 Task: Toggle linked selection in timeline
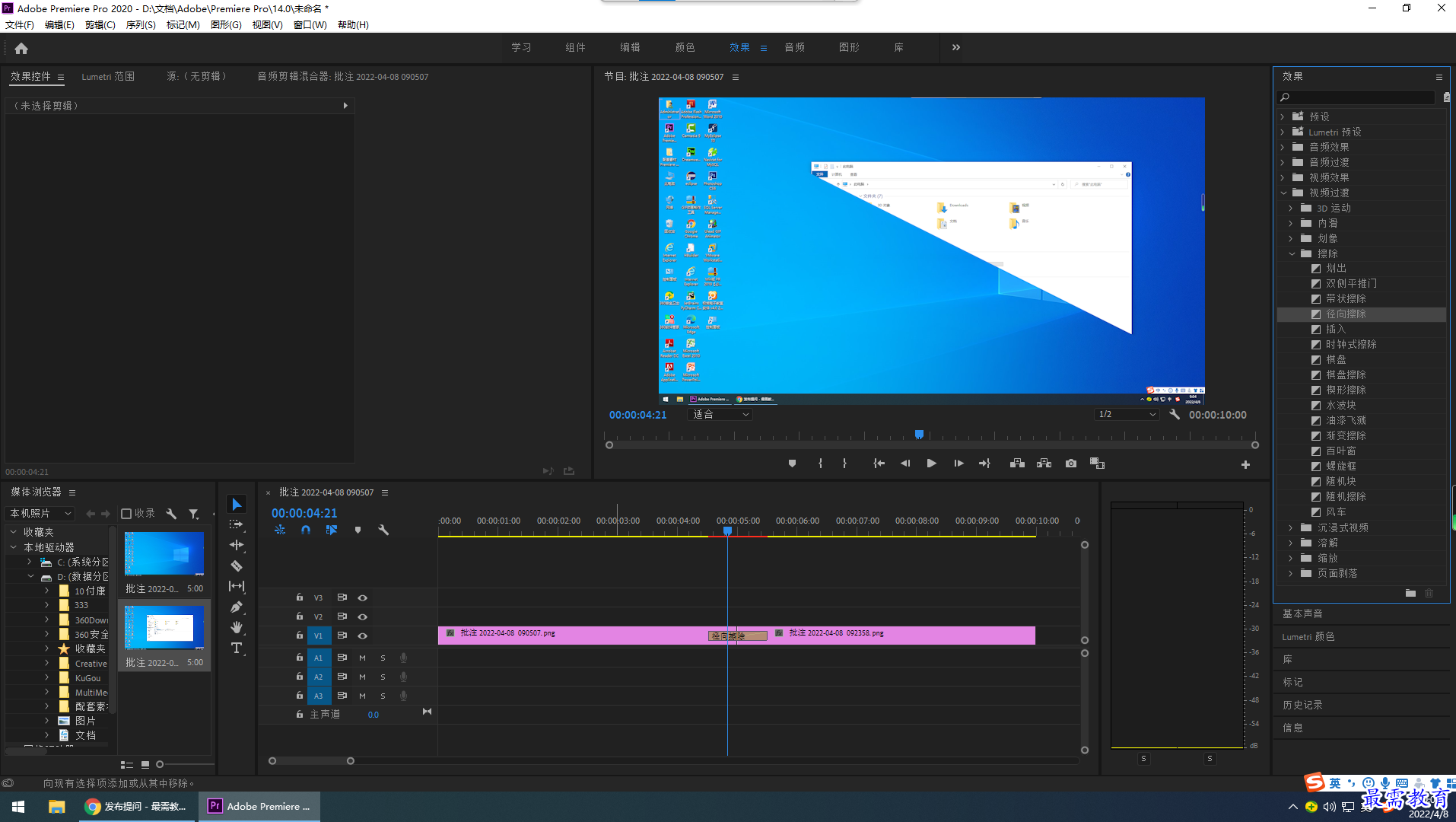(x=332, y=530)
